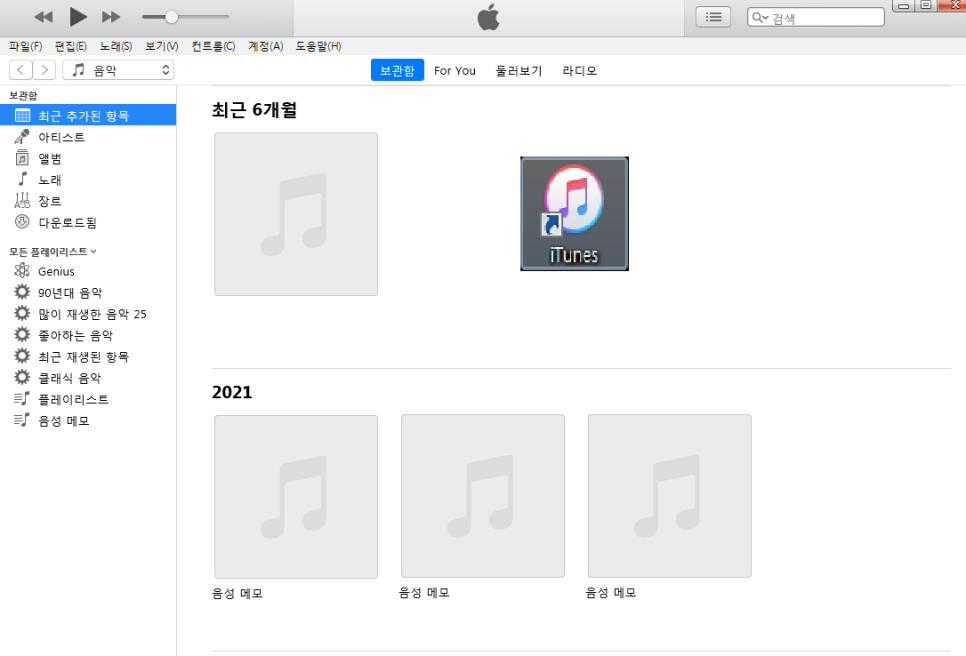This screenshot has height=656, width=966.
Task: Start playback with the Play button
Action: [78, 17]
